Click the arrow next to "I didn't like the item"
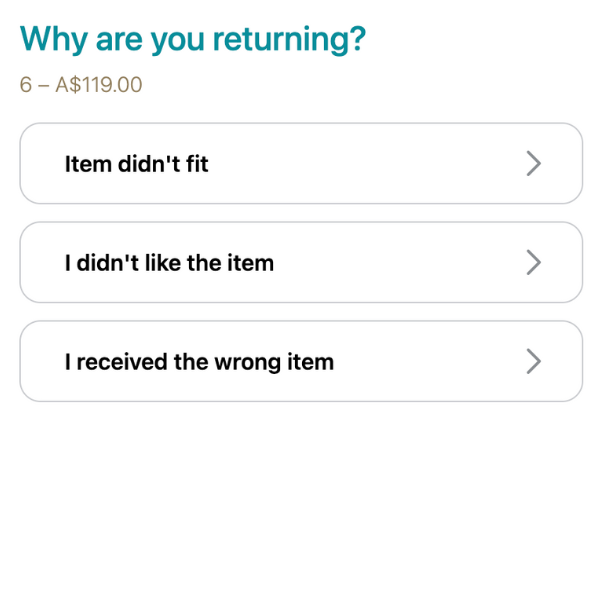 pyautogui.click(x=534, y=263)
